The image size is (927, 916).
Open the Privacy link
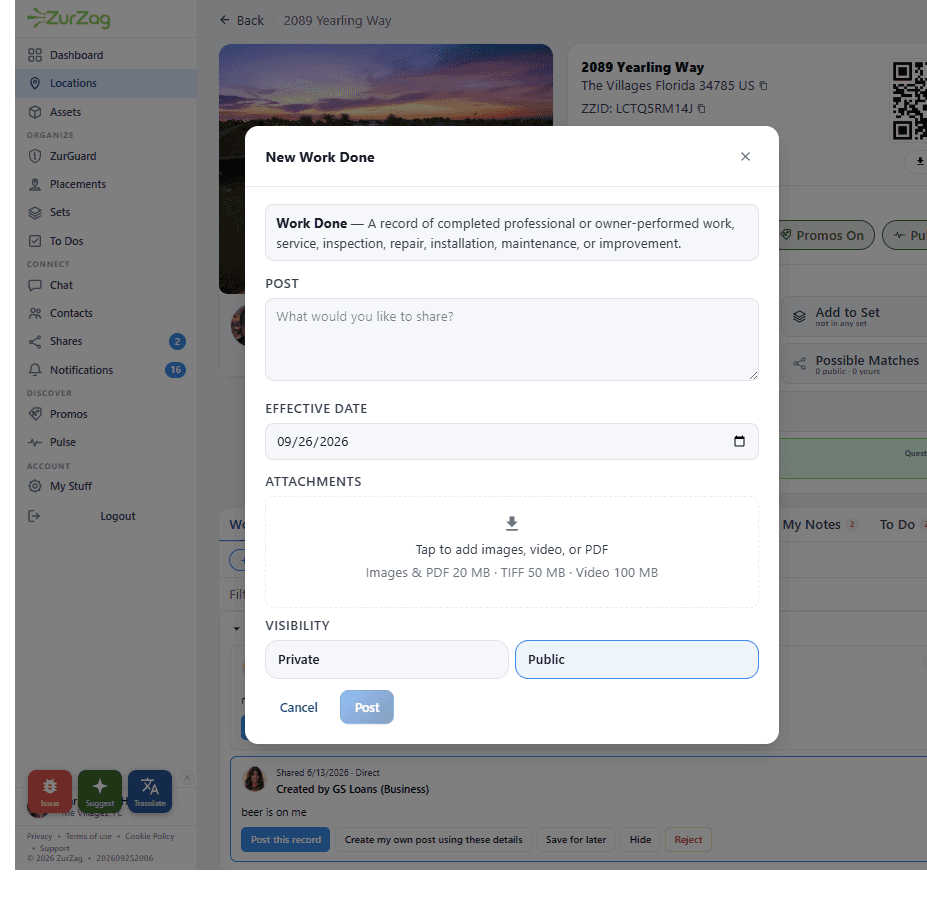40,836
